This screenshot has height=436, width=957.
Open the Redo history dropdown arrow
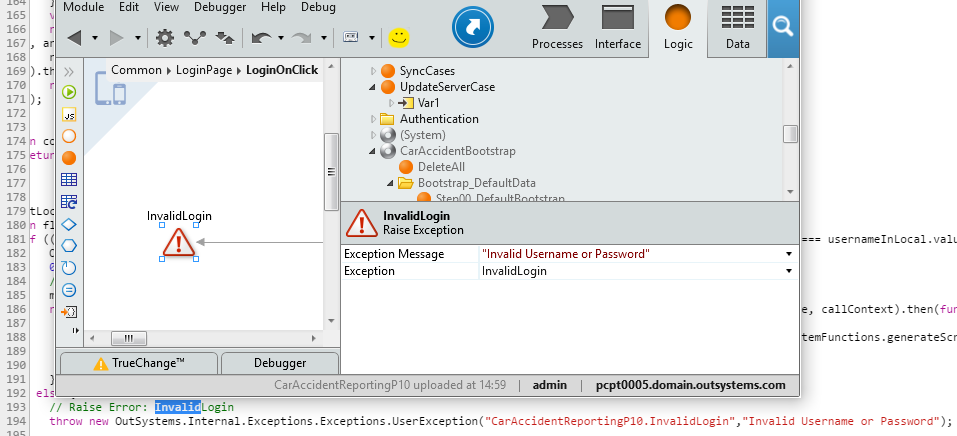(x=323, y=38)
